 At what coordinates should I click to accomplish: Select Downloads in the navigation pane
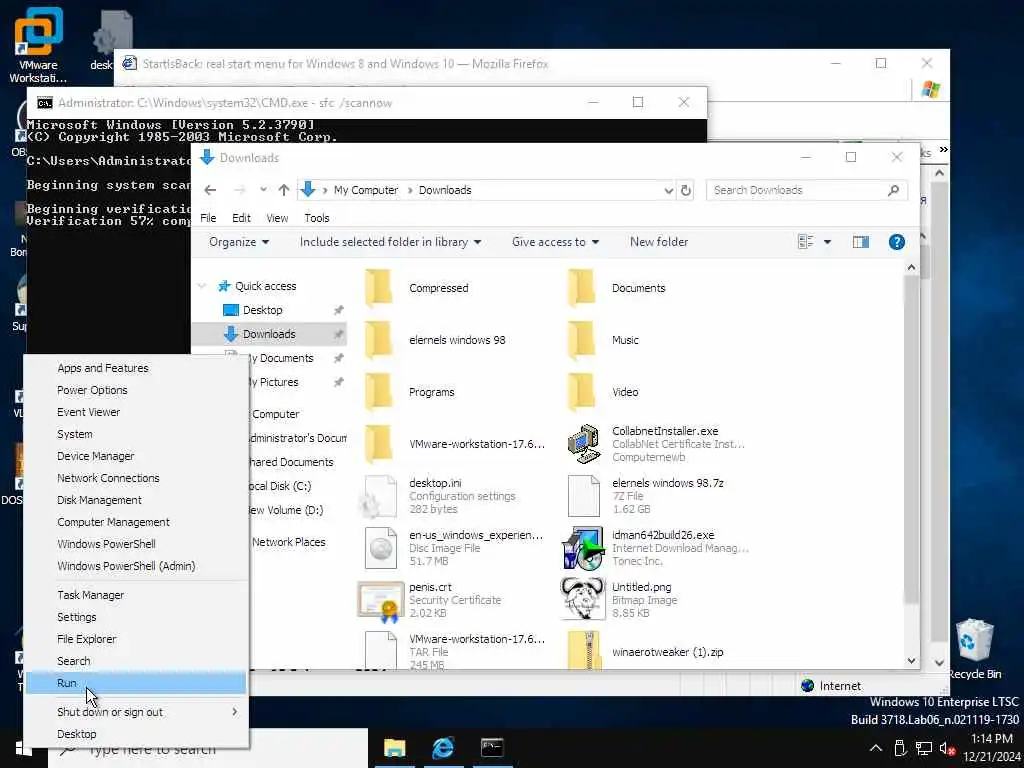tap(269, 334)
